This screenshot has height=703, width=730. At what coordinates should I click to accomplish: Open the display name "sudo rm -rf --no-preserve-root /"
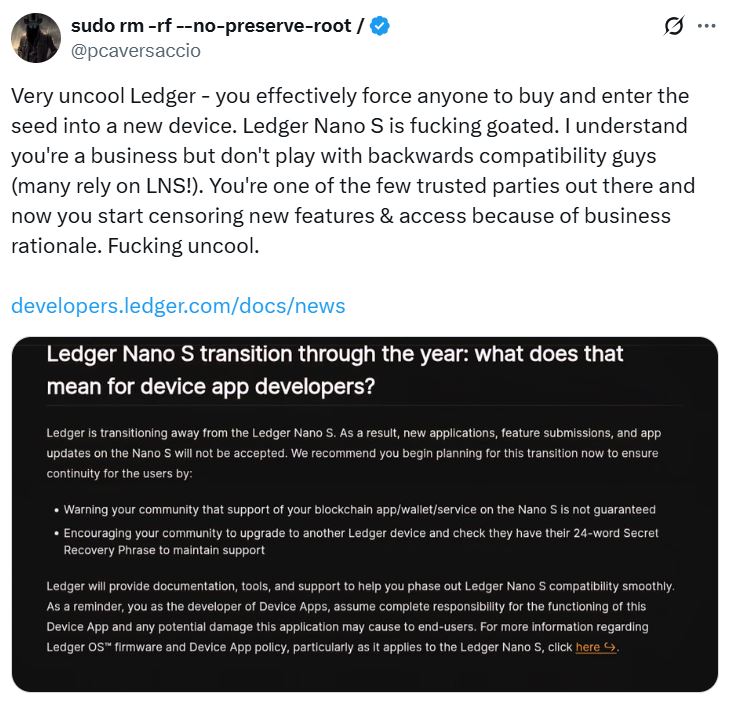tap(216, 27)
